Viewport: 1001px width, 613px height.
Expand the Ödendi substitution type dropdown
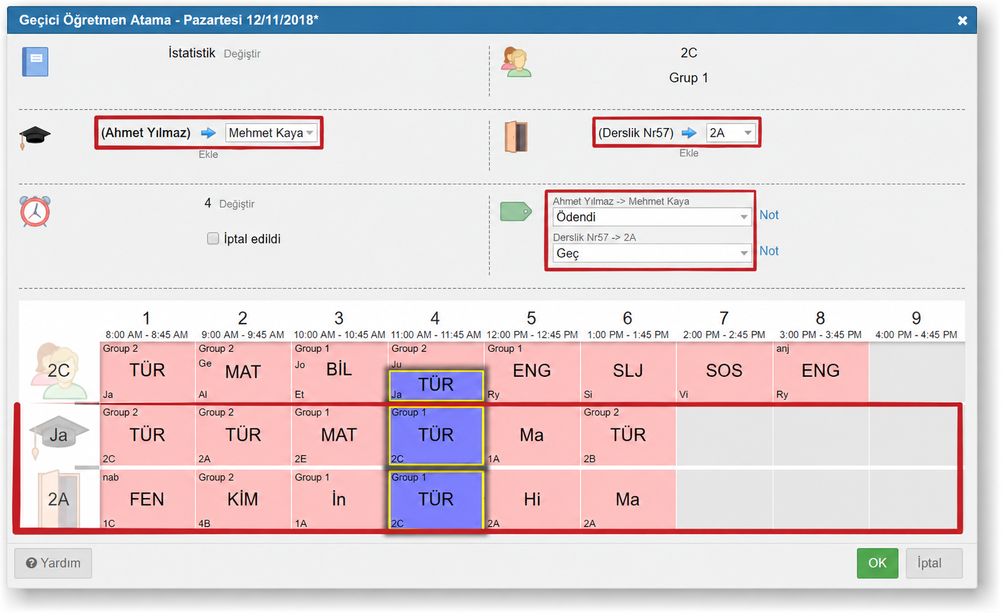[651, 217]
